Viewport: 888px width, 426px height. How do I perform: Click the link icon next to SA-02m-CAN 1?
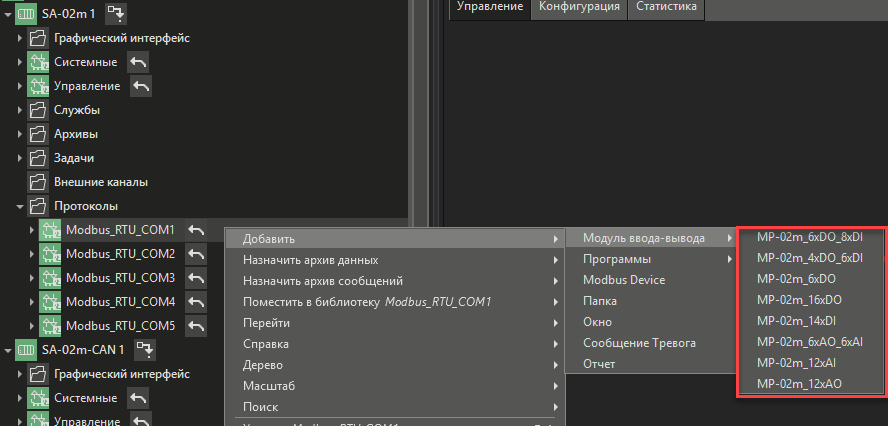click(145, 350)
